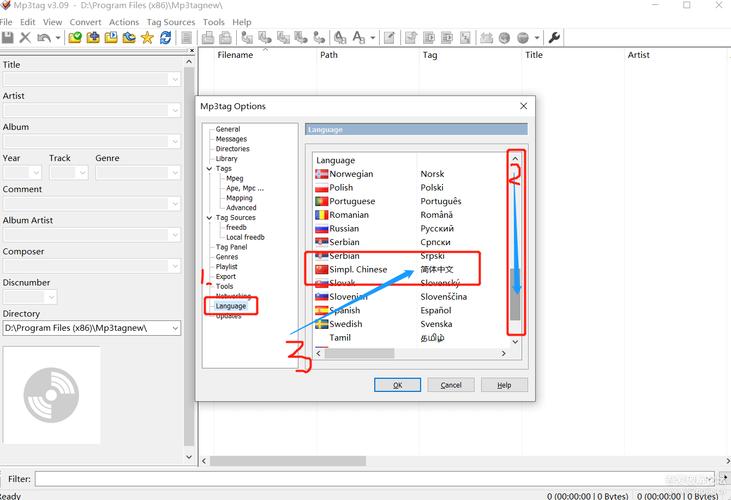Viewport: 731px width, 500px height.
Task: Click the Actions icon in the toolbar
Action: [x=340, y=38]
